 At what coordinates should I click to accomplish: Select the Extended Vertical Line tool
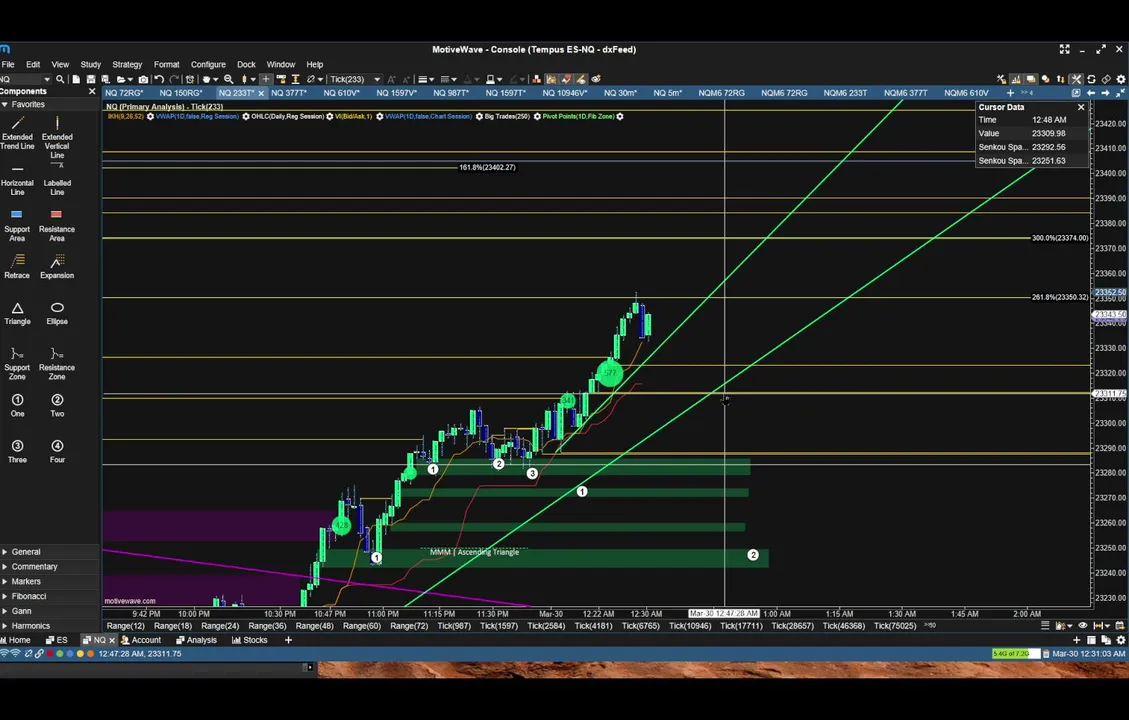coord(57,138)
